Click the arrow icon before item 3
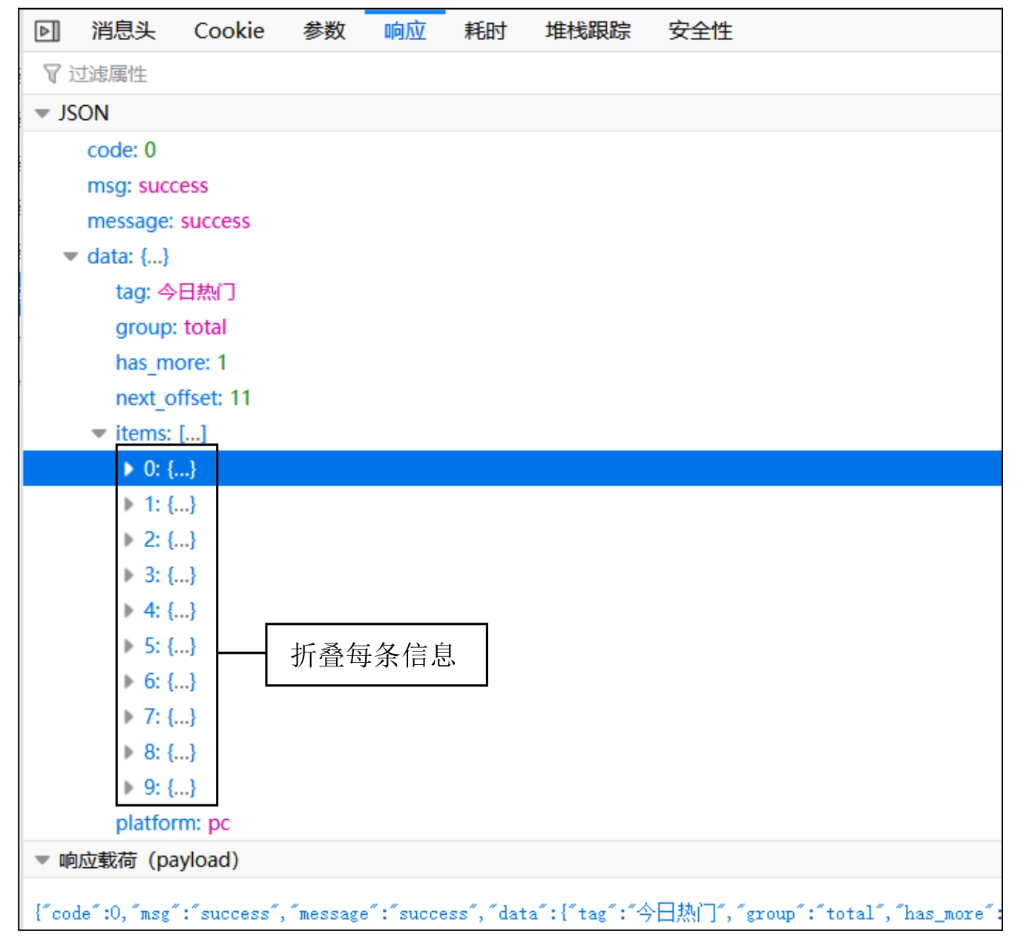Viewport: 1024px width, 937px height. click(129, 575)
